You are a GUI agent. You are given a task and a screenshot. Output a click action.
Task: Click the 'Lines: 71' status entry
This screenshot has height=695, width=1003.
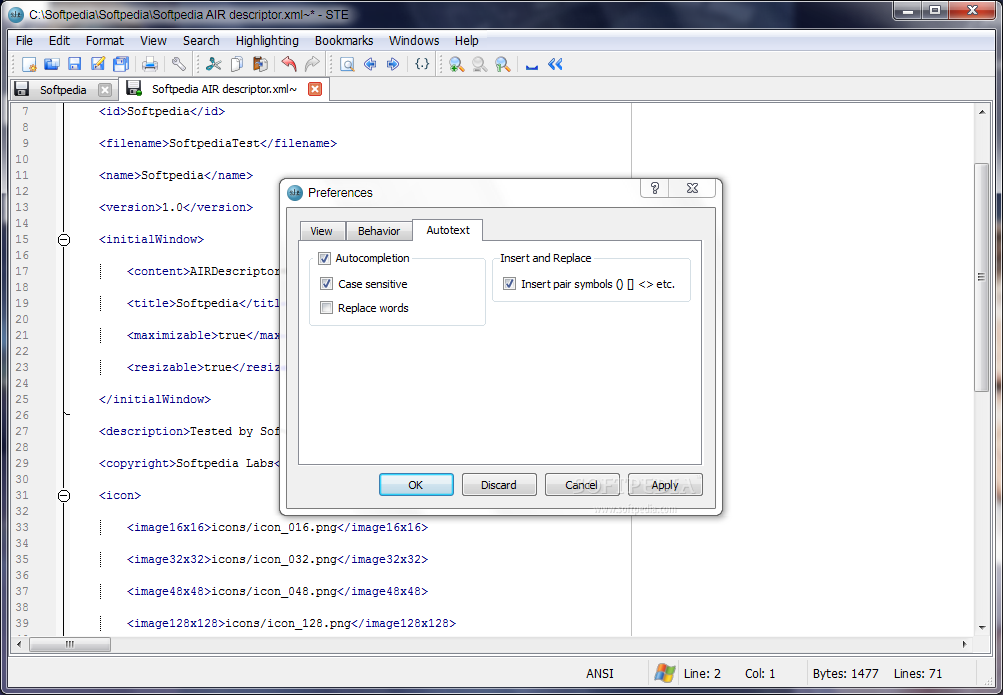pos(917,673)
